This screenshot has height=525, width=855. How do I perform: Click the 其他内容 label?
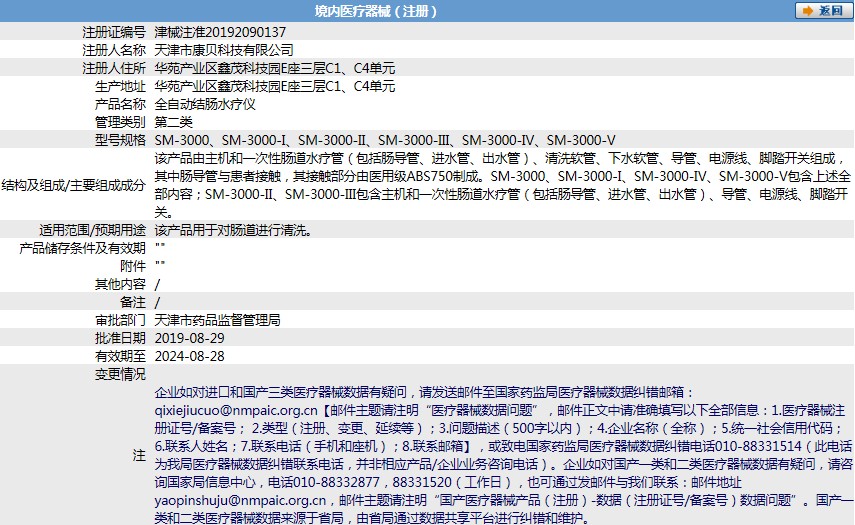[121, 284]
